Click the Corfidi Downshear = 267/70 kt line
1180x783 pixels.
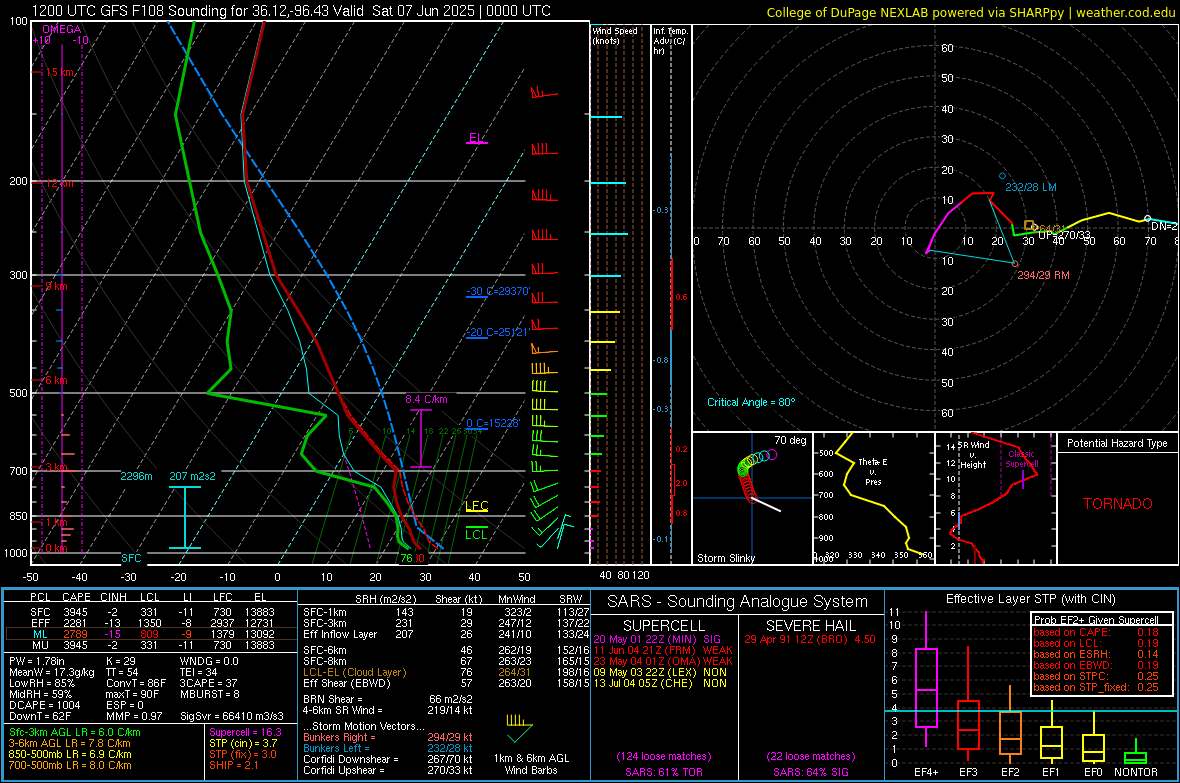coord(388,759)
